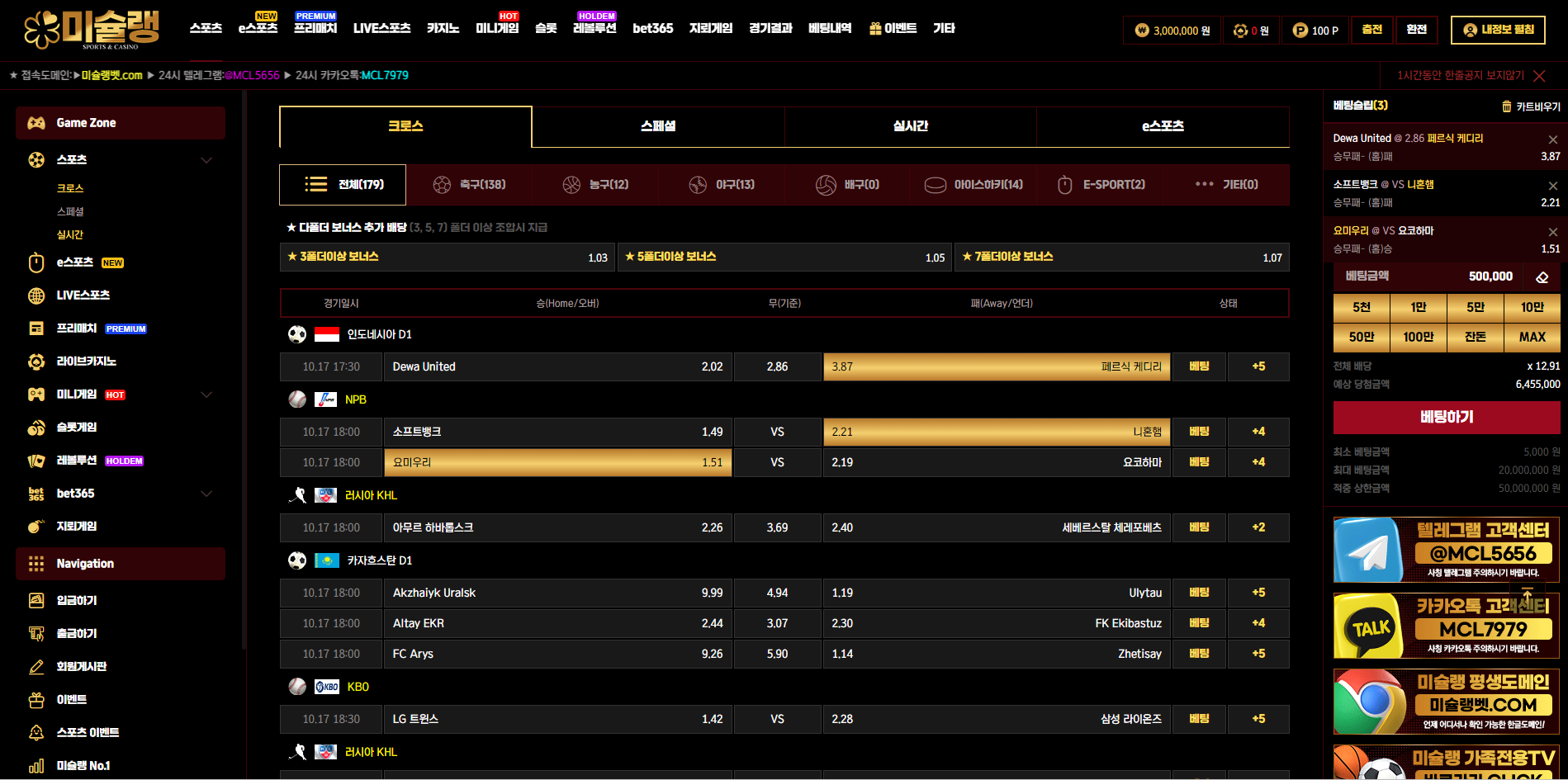
Task: Remove 소프트뱅크 VS 니혼햄 bet from slip
Action: click(x=1553, y=186)
